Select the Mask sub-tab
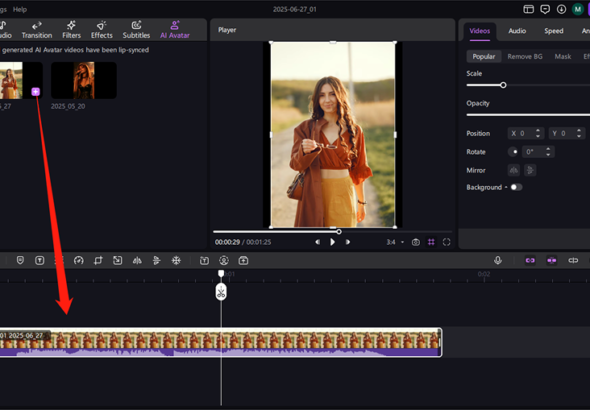590x410 pixels. 563,56
